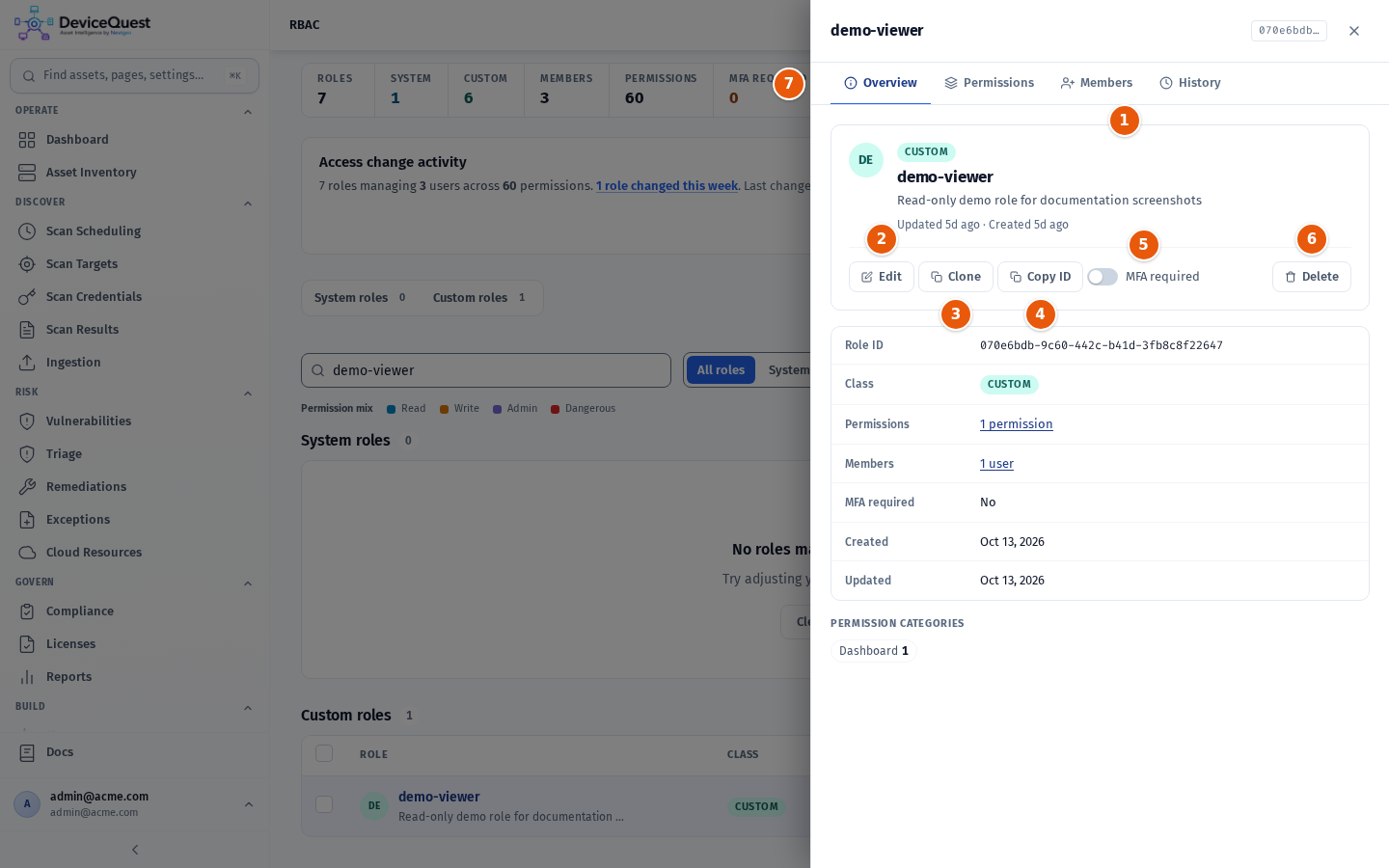Open Scan Targets target icon
The image size is (1389, 868).
(27, 264)
